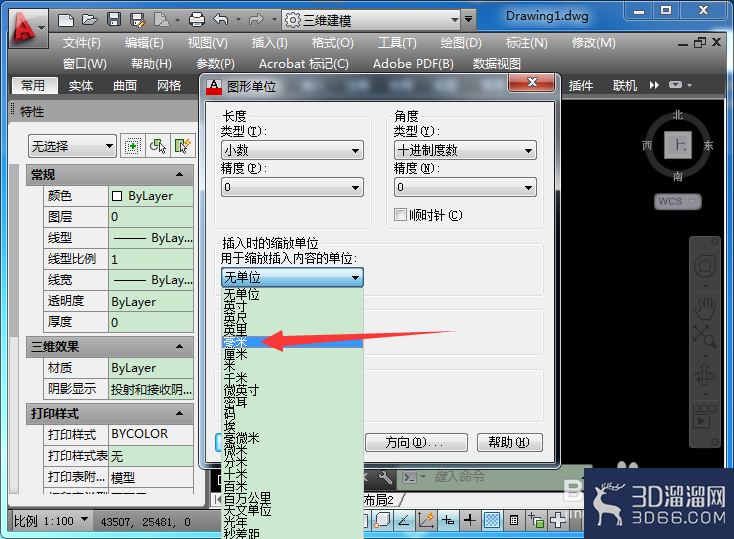
Task: Click the 布局2 layout tab
Action: 378,500
